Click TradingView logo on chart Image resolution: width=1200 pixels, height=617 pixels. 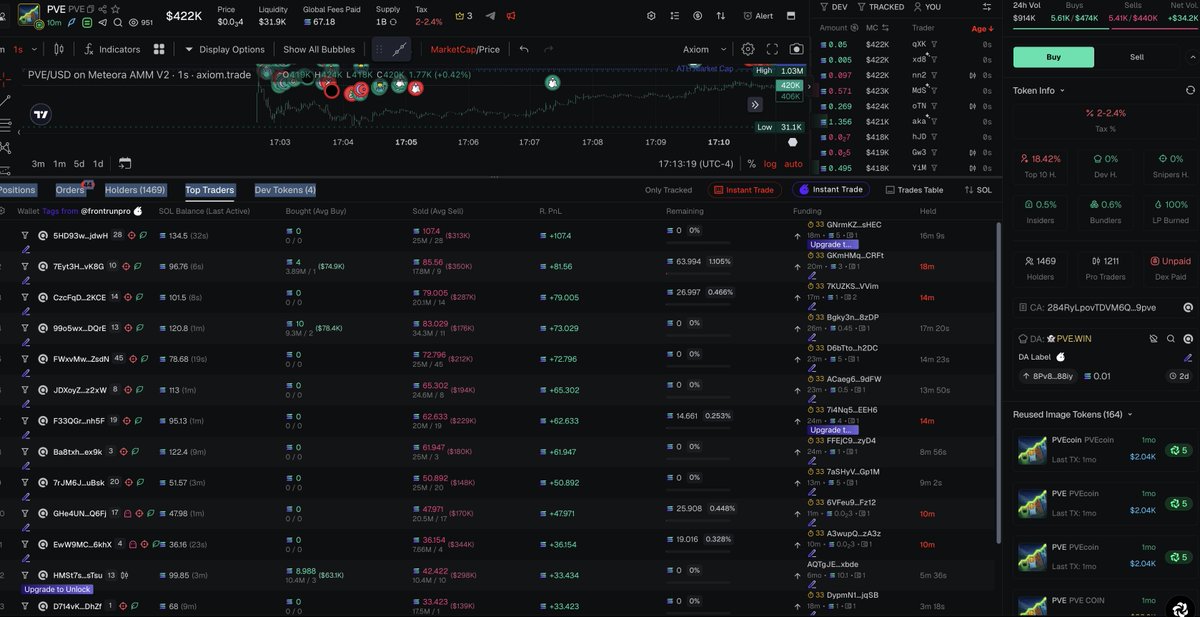[x=40, y=114]
